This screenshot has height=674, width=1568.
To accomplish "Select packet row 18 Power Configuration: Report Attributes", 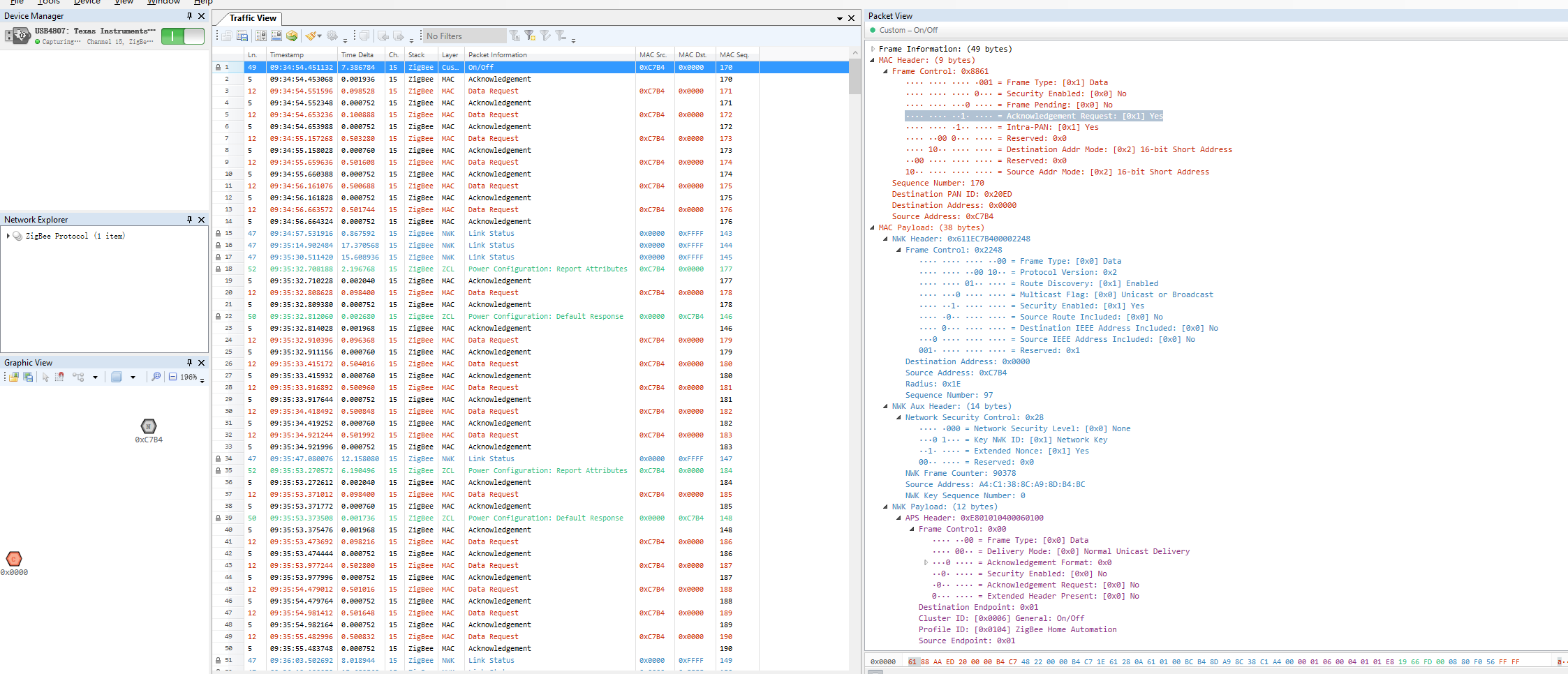I will pyautogui.click(x=531, y=269).
